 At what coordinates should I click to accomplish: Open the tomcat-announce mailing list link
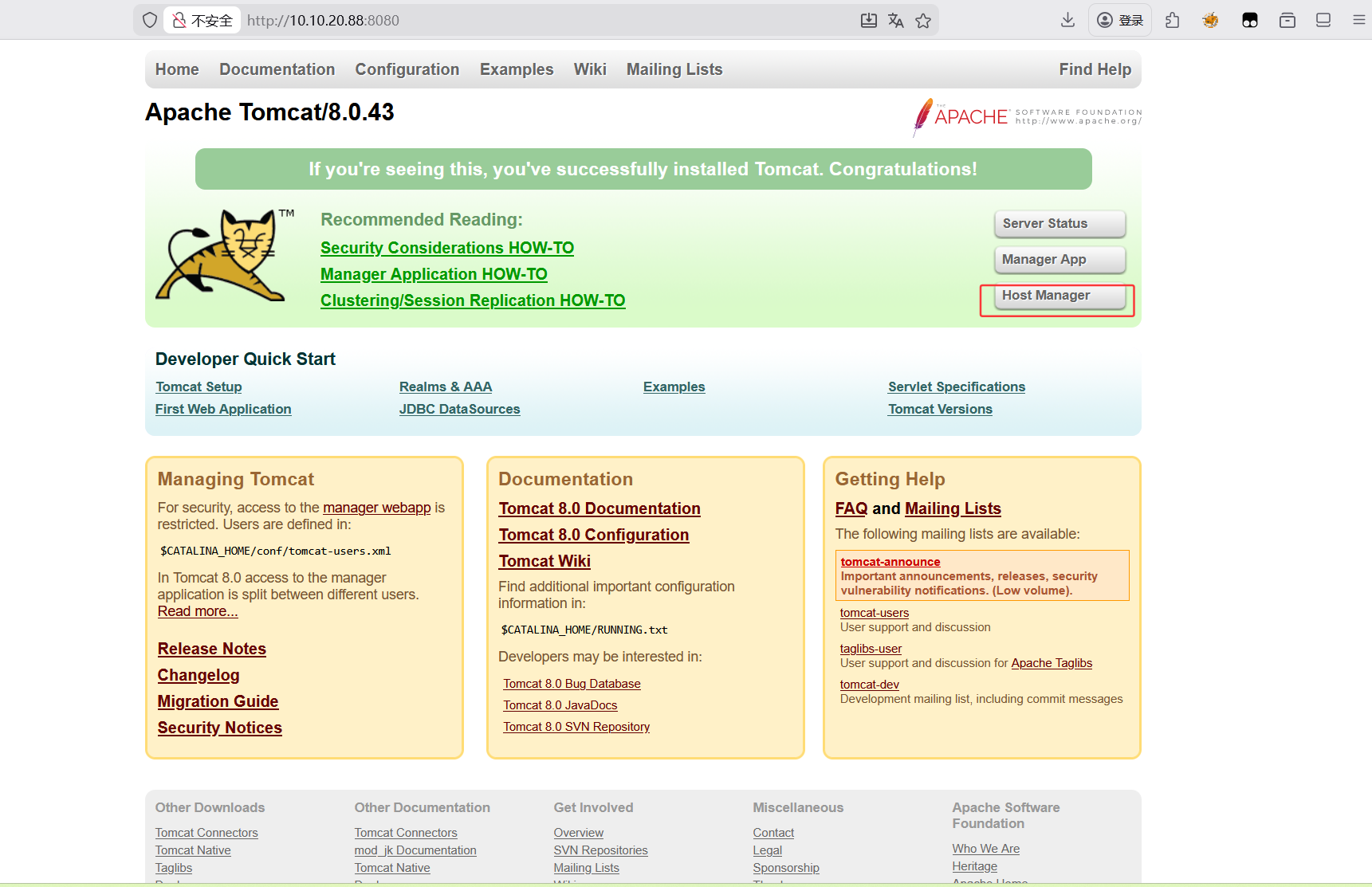pyautogui.click(x=890, y=562)
